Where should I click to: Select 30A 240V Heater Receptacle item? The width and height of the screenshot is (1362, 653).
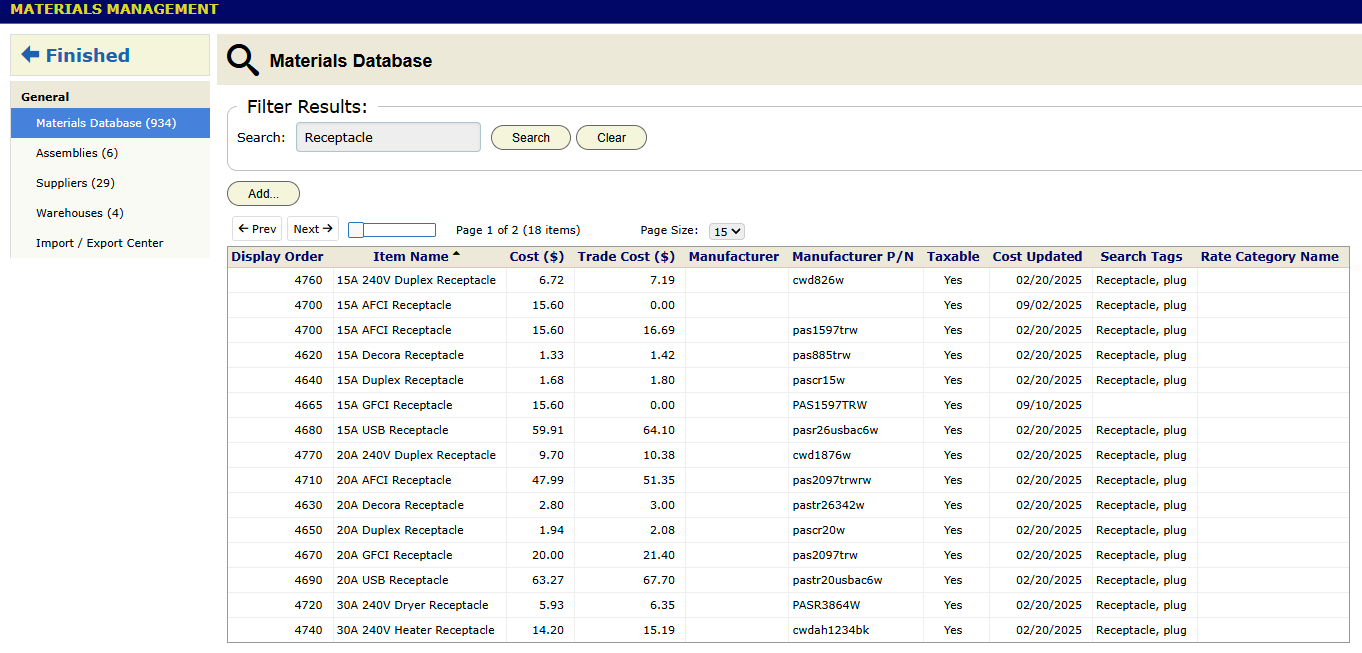(415, 630)
